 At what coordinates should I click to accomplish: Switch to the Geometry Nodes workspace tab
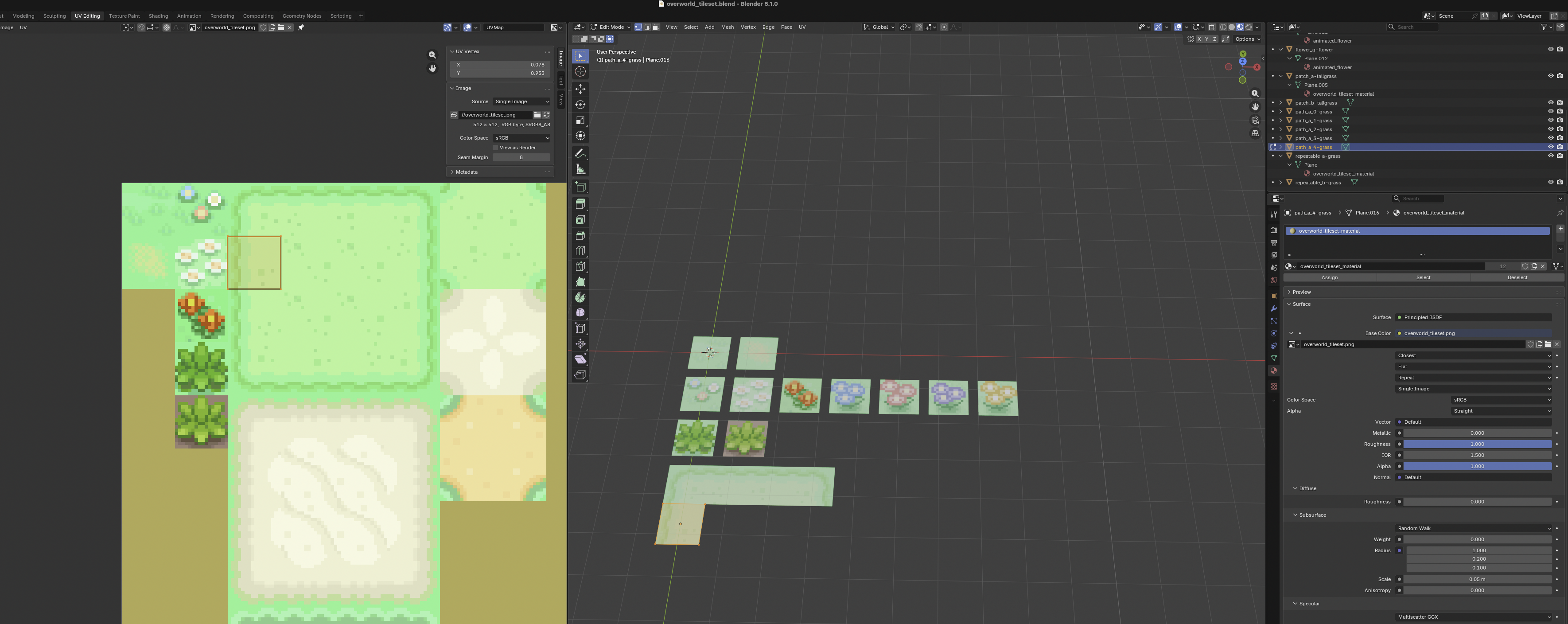pyautogui.click(x=302, y=16)
